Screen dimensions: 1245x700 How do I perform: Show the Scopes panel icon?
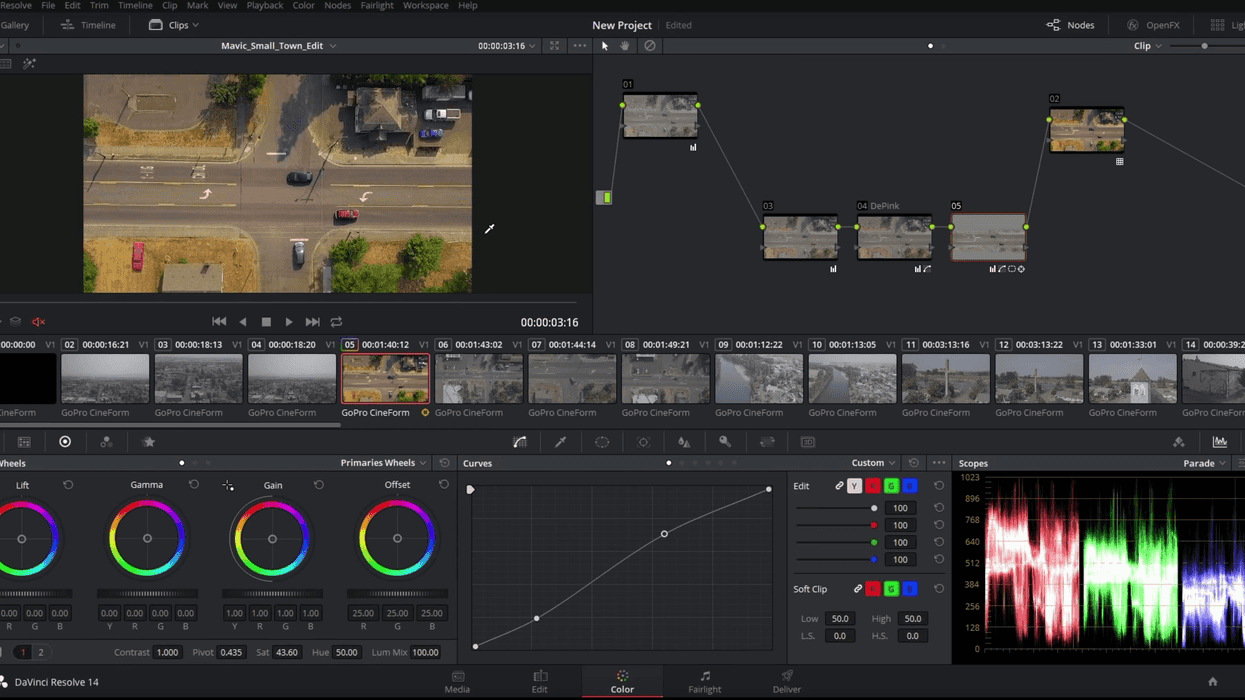(x=1220, y=442)
